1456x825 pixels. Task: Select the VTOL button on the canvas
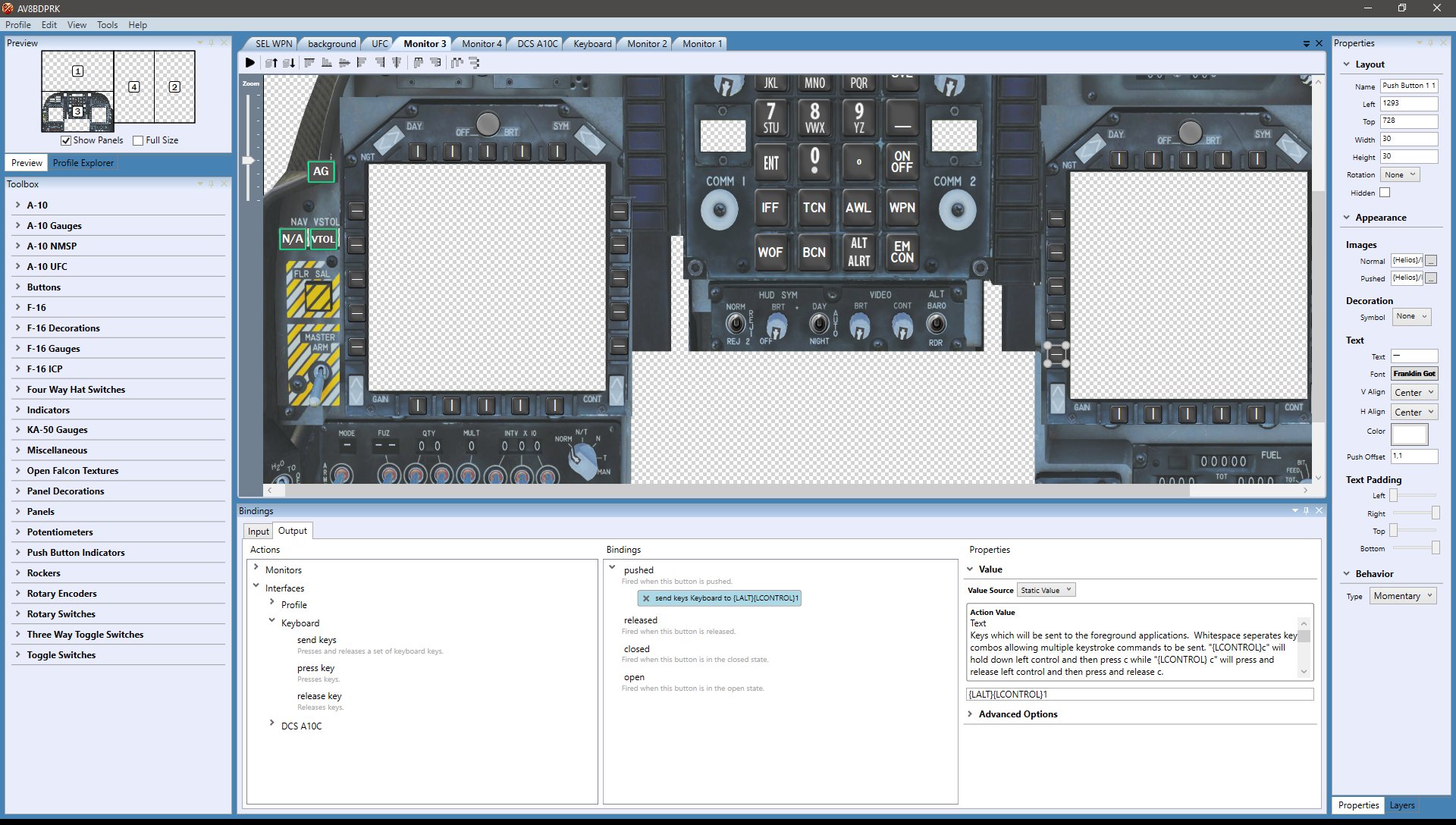(324, 239)
